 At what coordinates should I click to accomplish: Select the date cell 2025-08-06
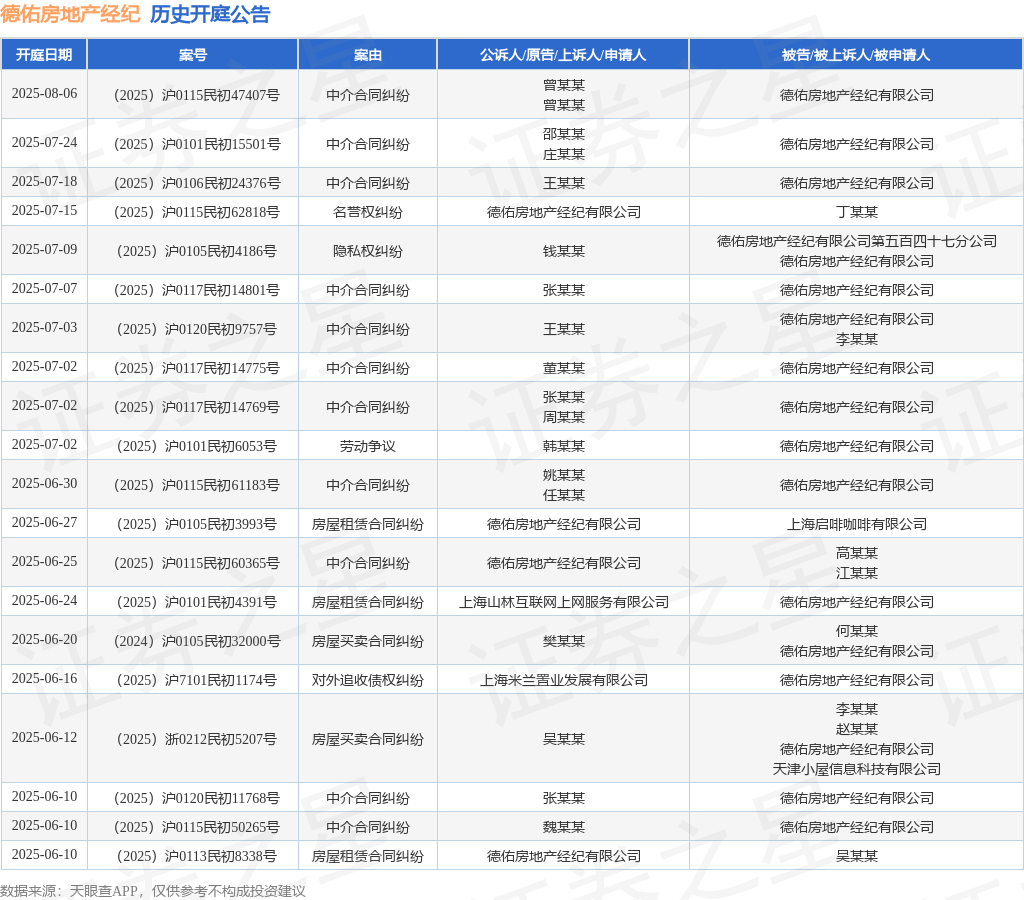[44, 93]
